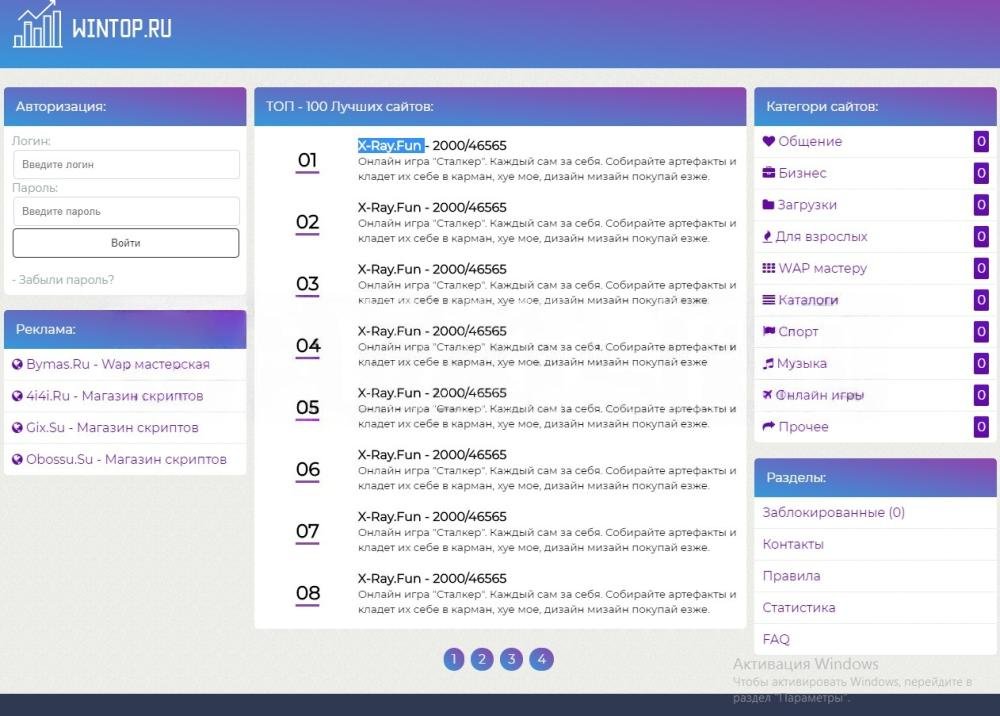Open the first-ranked X-Ray.Fun site title
The width and height of the screenshot is (1000, 716).
click(x=390, y=146)
